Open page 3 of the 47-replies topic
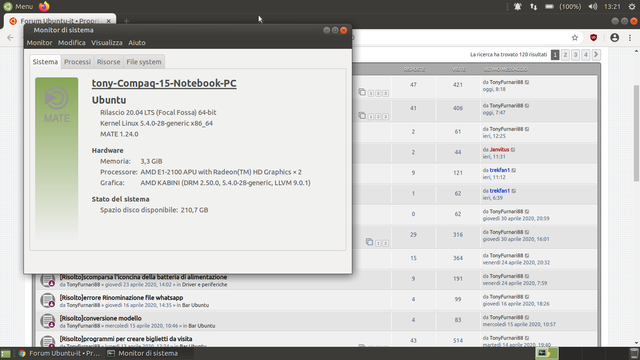This screenshot has width=640, height=360. (x=385, y=93)
